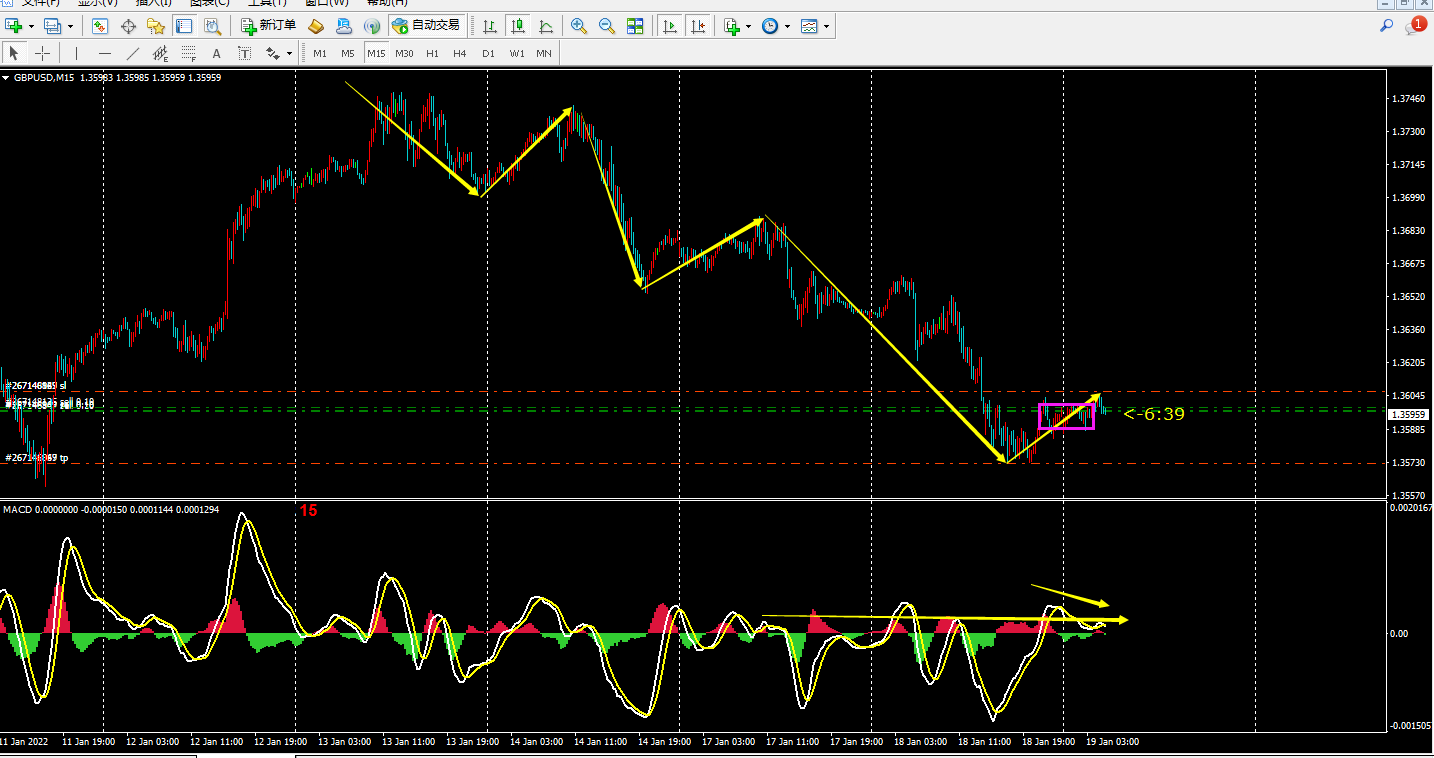Switch to candlestick chart mode
Screen dimensions: 1434x758
tap(518, 26)
